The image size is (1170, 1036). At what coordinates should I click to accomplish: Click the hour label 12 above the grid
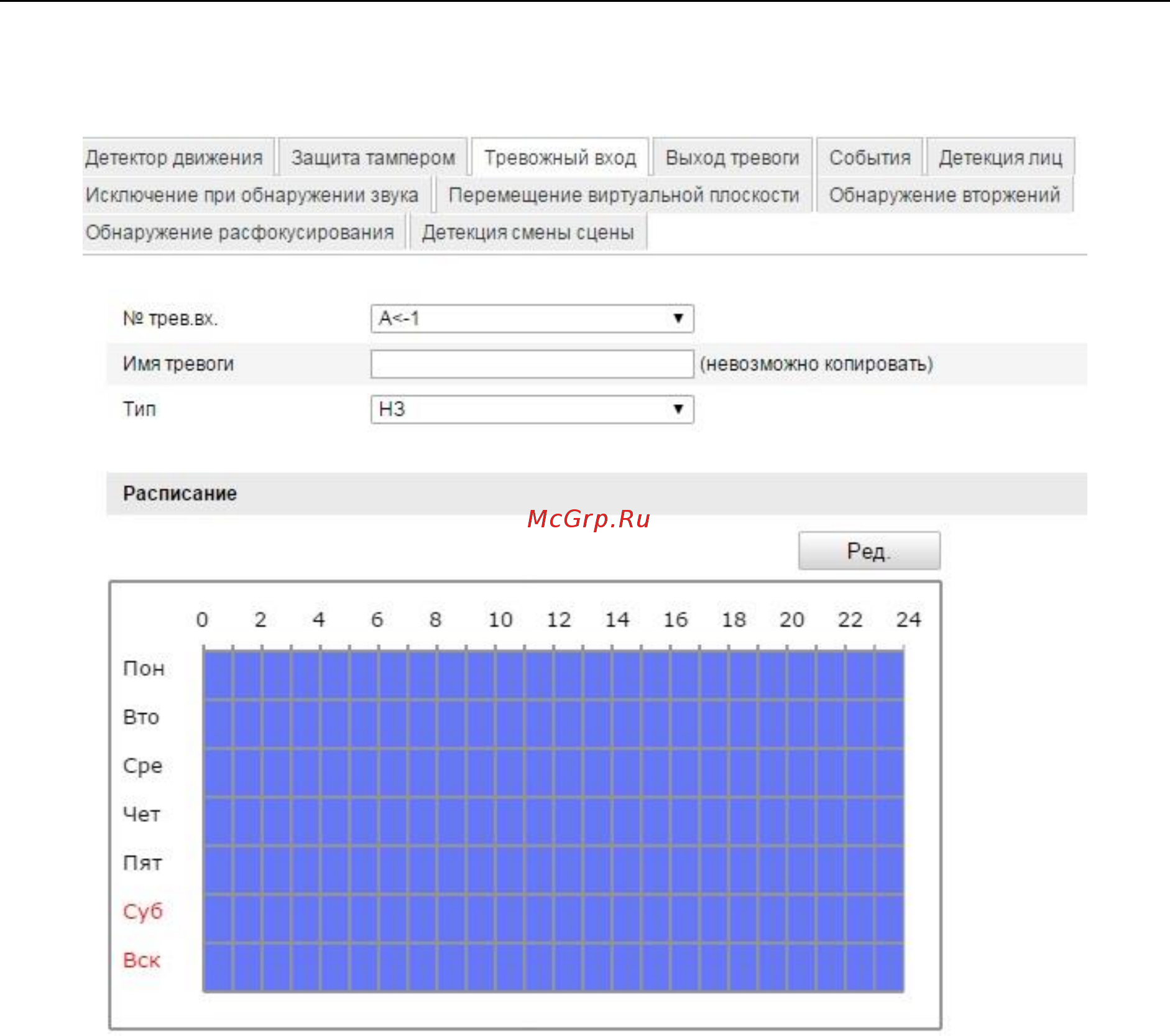pyautogui.click(x=558, y=619)
